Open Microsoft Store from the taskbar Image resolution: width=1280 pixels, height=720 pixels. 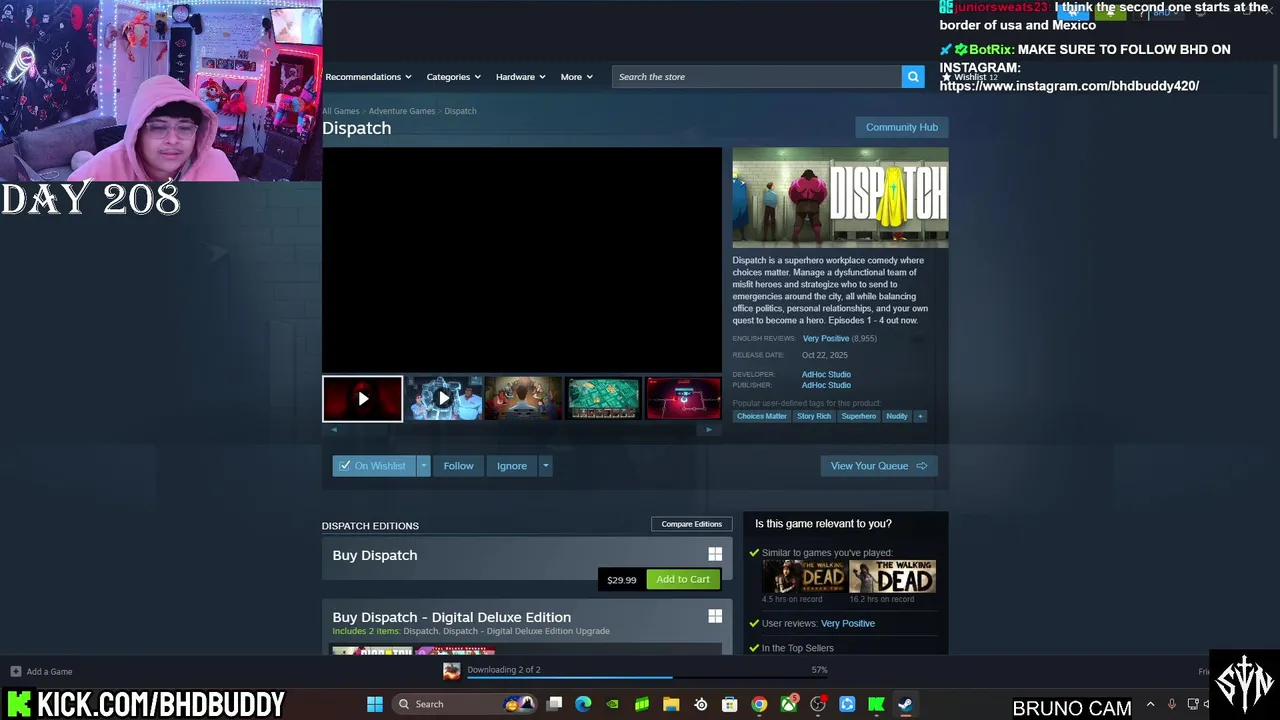730,704
